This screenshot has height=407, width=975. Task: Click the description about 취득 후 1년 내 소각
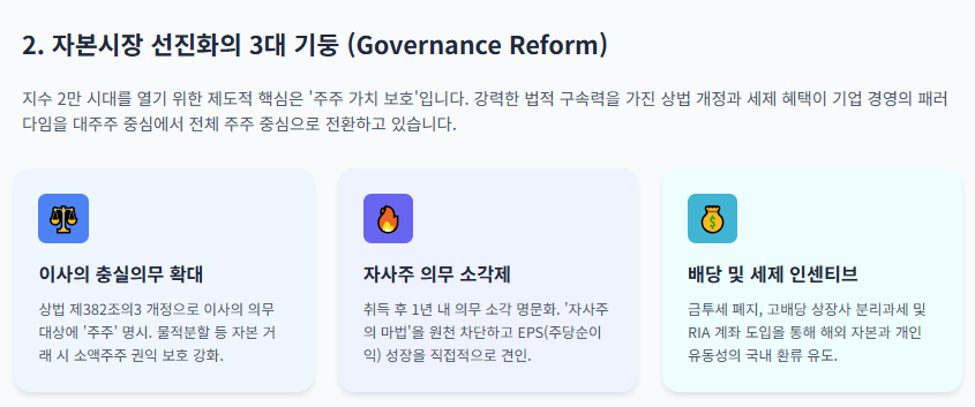482,334
